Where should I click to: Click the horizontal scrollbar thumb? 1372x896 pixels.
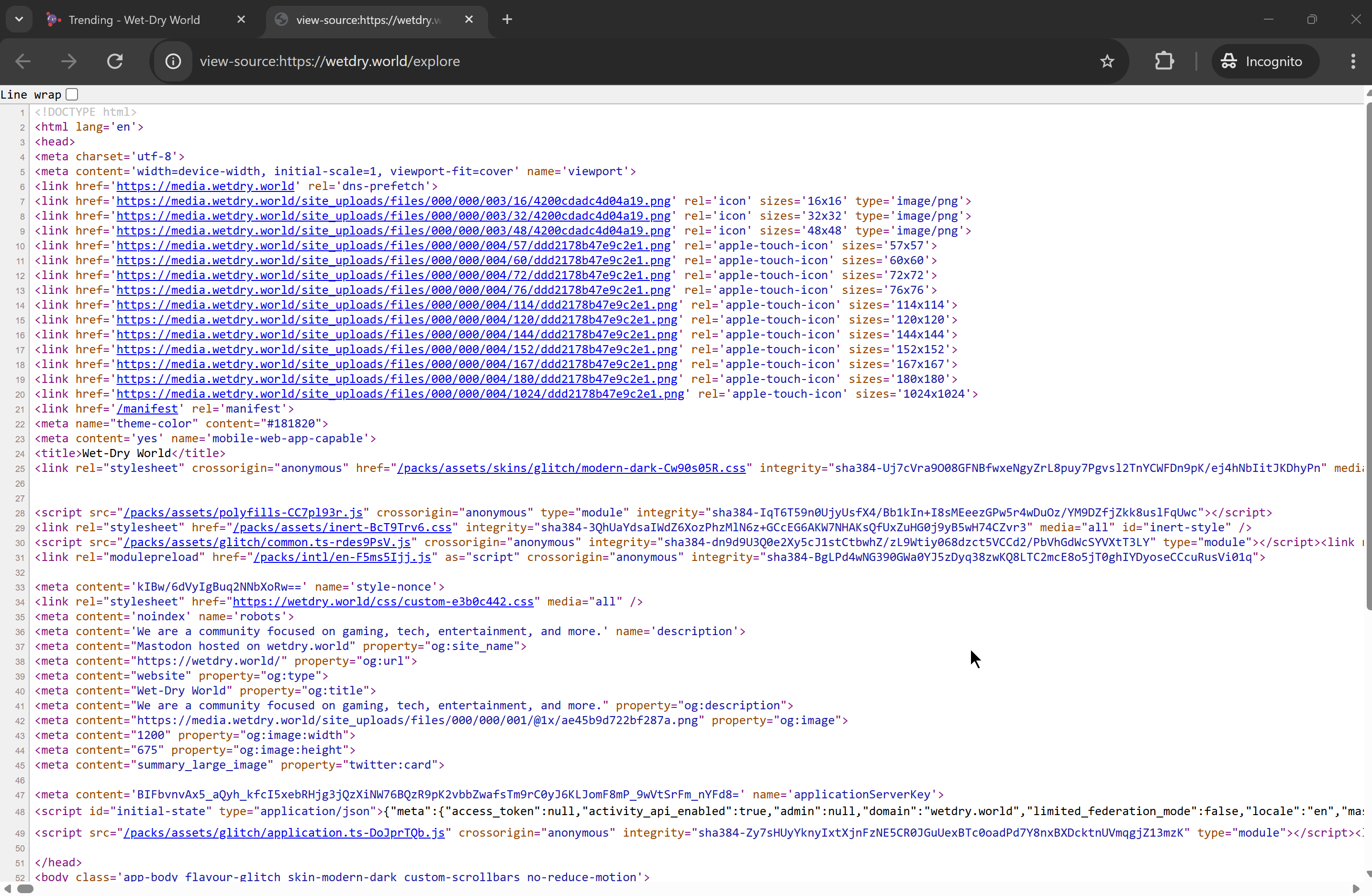tap(25, 888)
